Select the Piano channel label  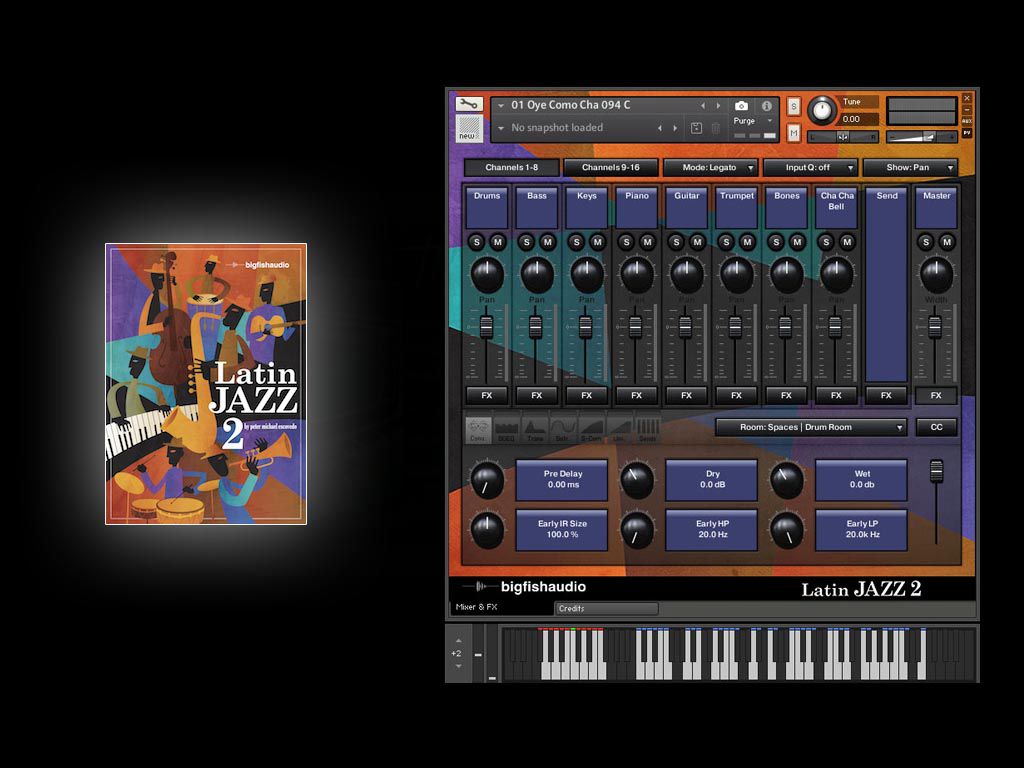pyautogui.click(x=637, y=207)
